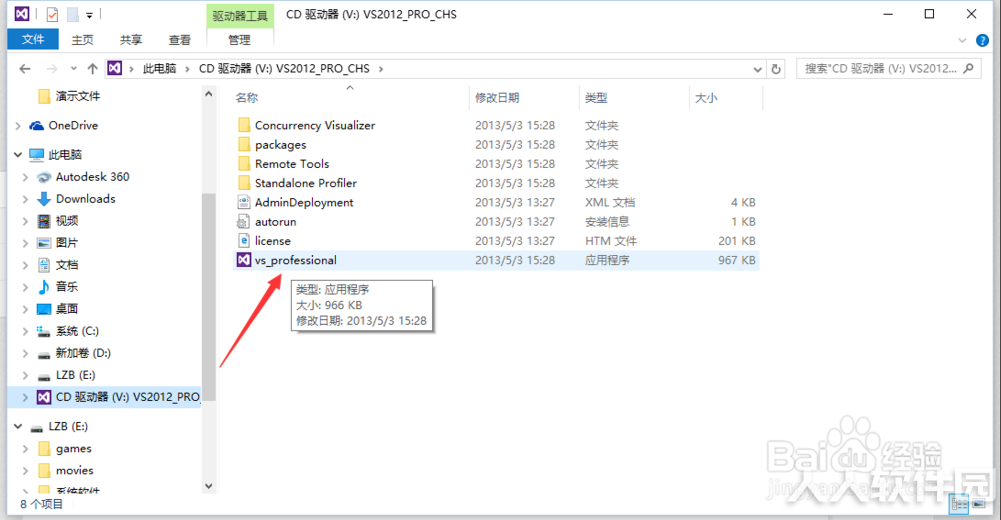
Task: Expand the OneDrive tree node
Action: (18, 126)
